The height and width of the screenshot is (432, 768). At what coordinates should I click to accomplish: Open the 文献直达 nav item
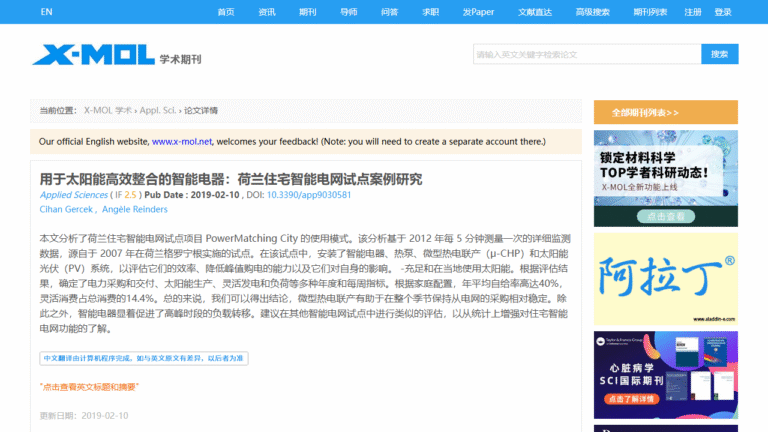(x=535, y=12)
